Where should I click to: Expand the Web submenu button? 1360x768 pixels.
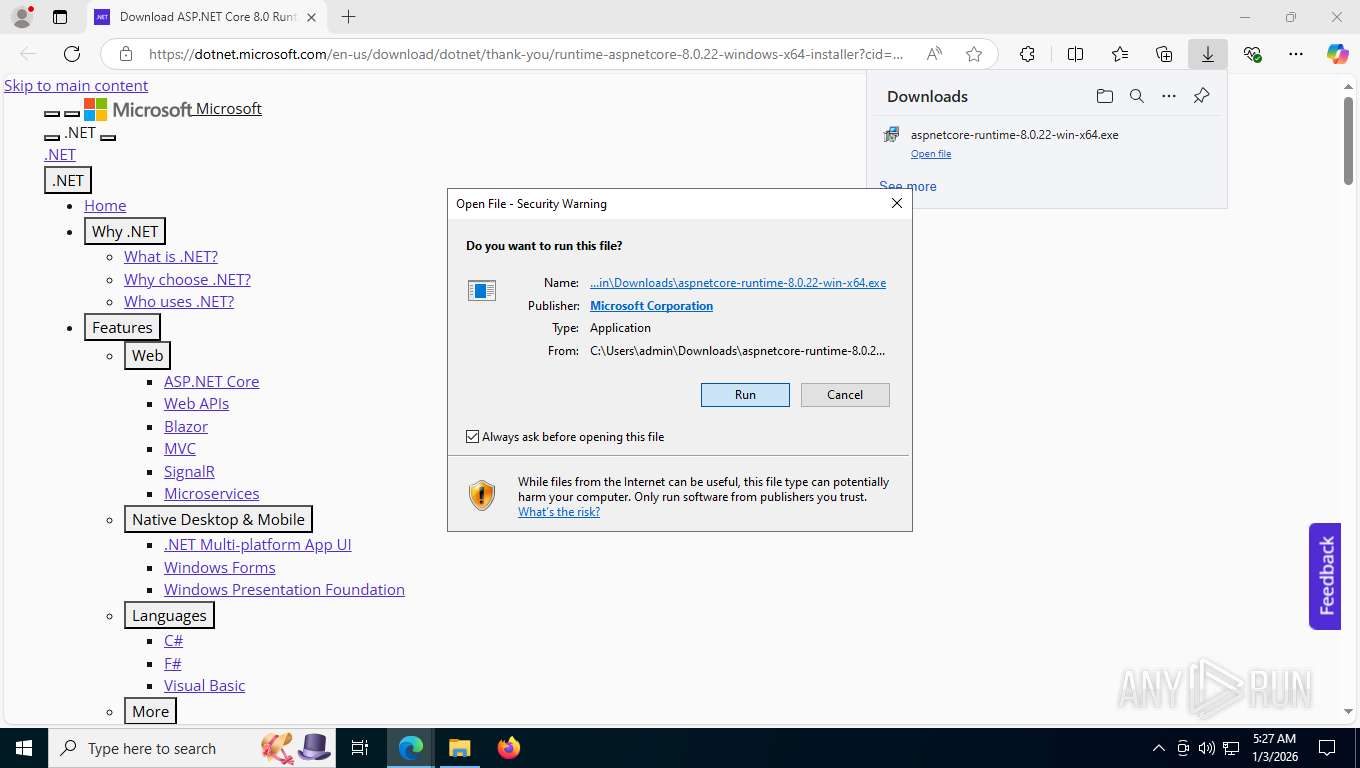click(147, 355)
